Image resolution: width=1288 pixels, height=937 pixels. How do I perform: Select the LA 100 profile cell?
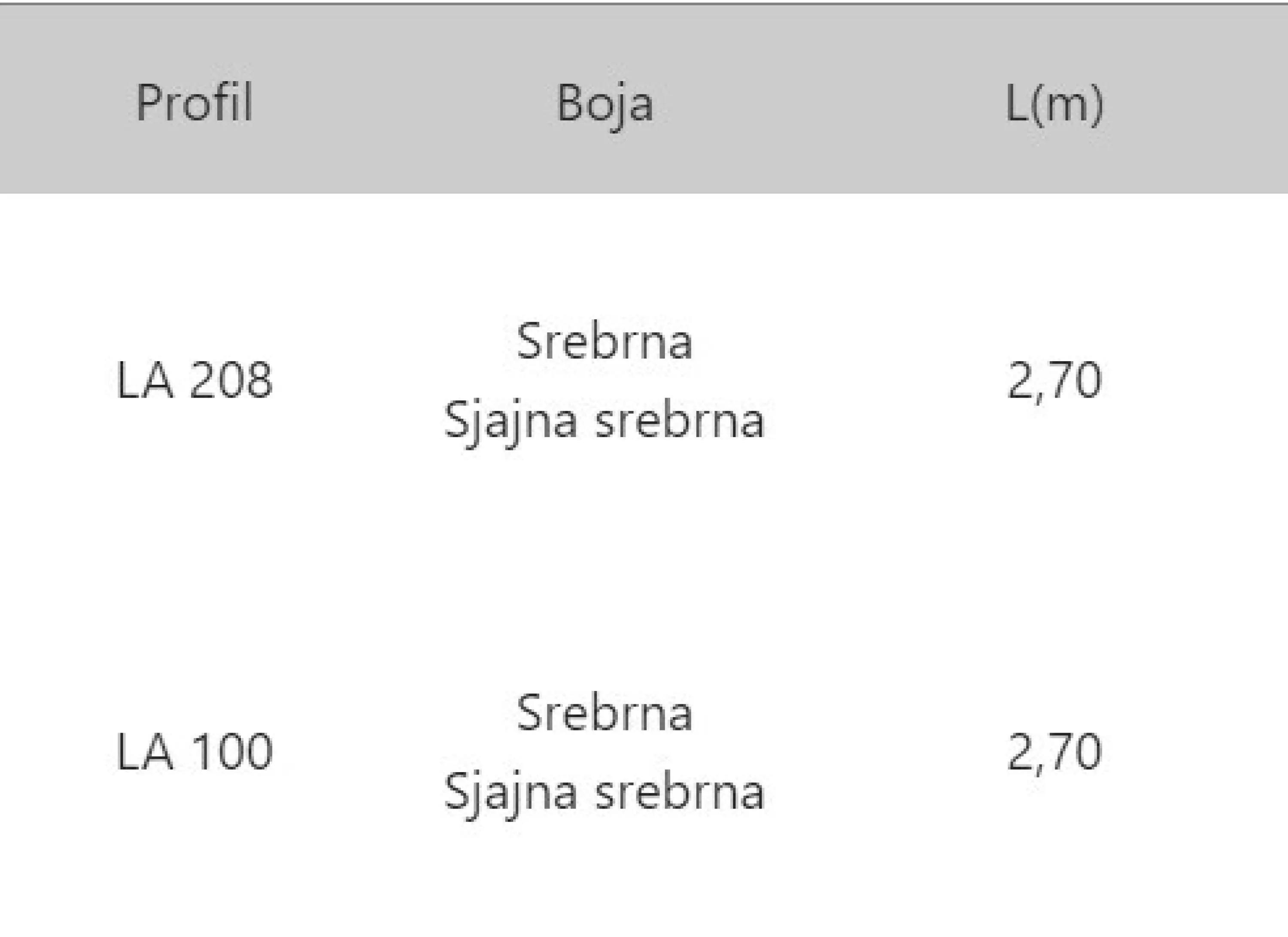(194, 752)
